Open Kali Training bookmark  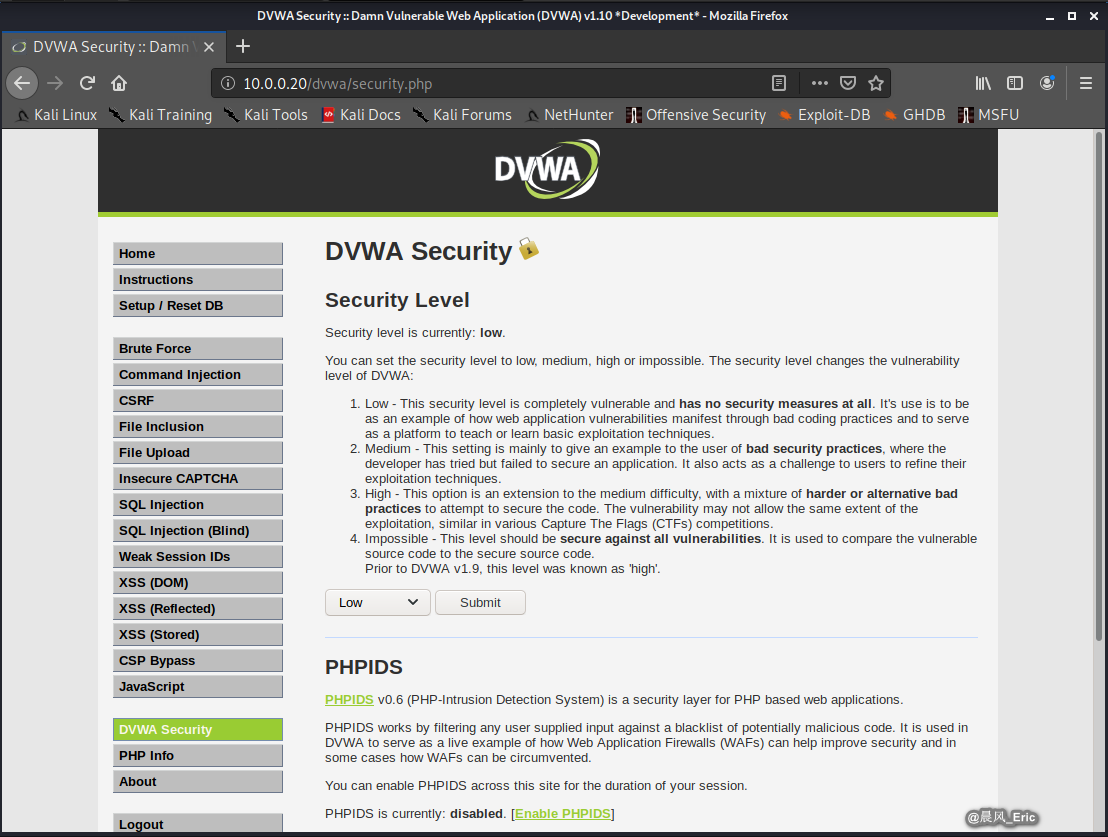(160, 115)
